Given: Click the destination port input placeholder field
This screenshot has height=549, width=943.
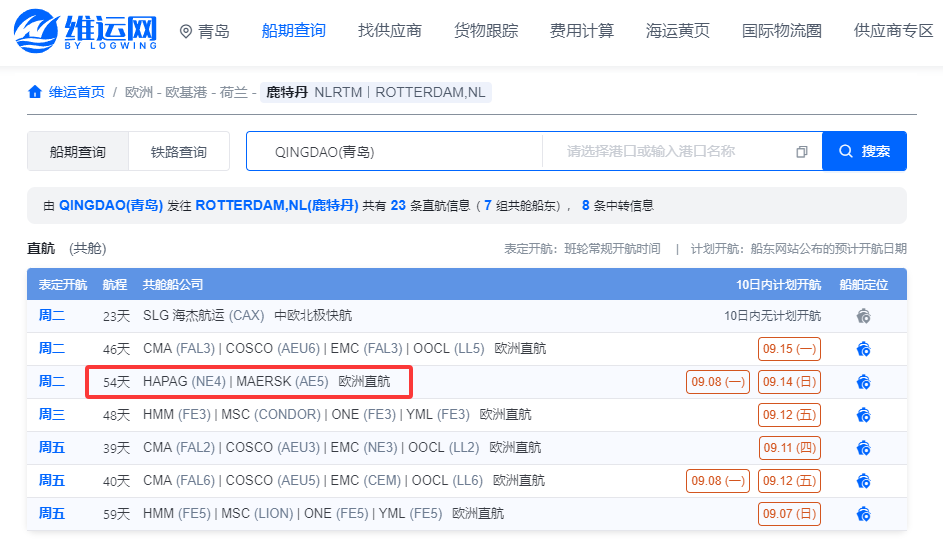Looking at the screenshot, I should click(x=668, y=152).
